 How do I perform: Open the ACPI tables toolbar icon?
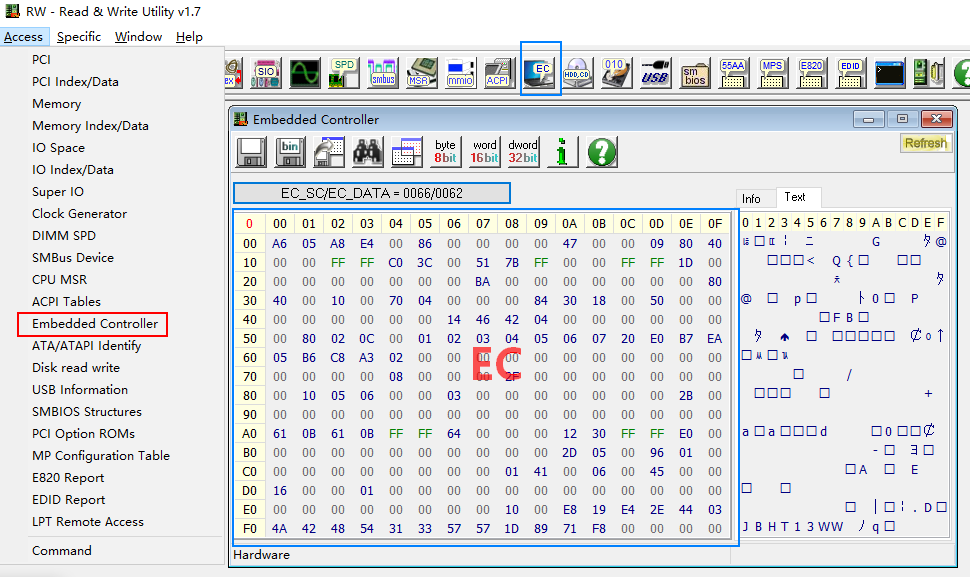click(499, 73)
